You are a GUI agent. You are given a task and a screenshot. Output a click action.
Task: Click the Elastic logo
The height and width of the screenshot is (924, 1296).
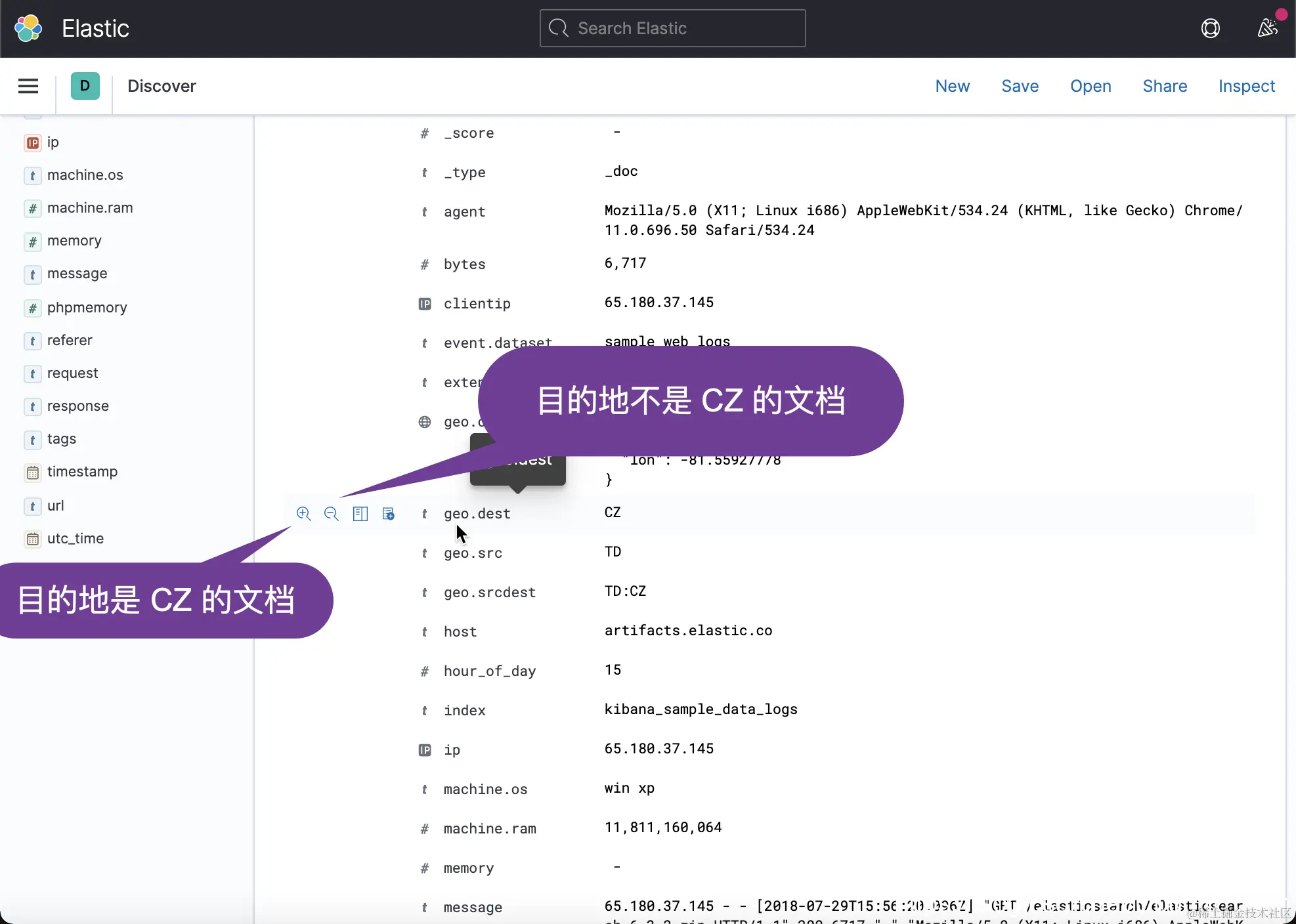click(x=28, y=28)
